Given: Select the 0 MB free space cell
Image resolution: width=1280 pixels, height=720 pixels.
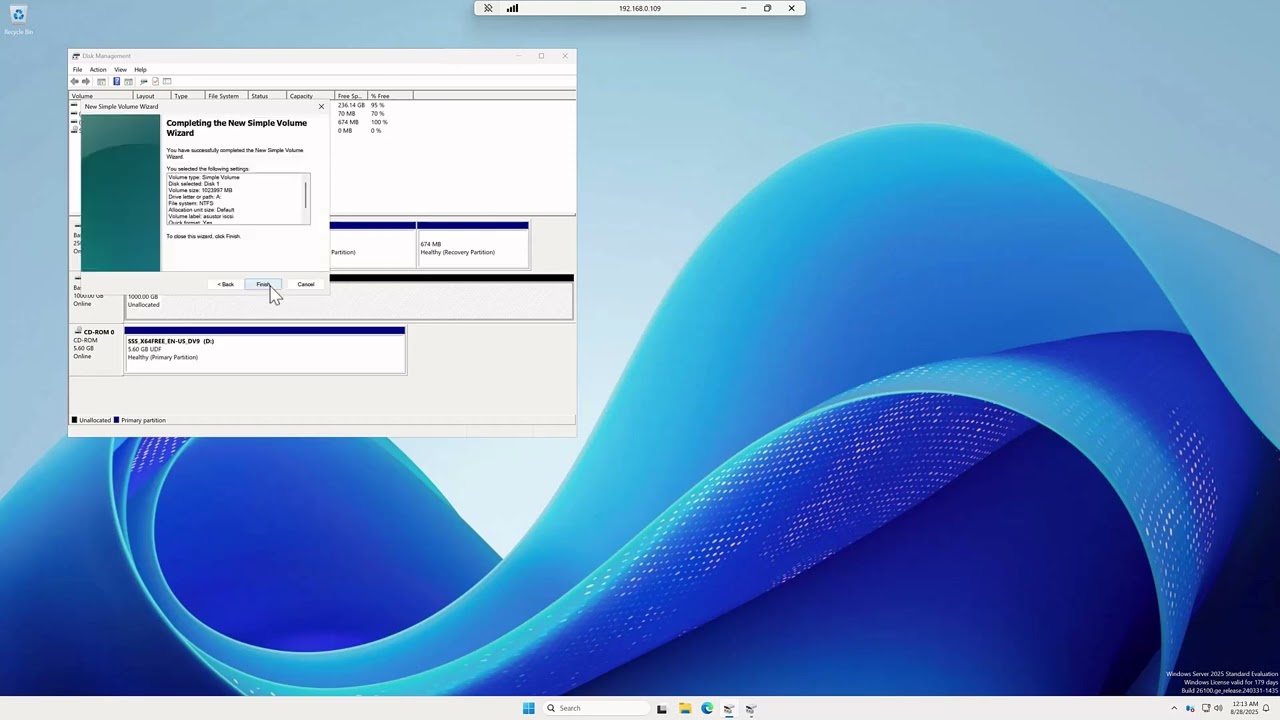Looking at the screenshot, I should coord(345,131).
